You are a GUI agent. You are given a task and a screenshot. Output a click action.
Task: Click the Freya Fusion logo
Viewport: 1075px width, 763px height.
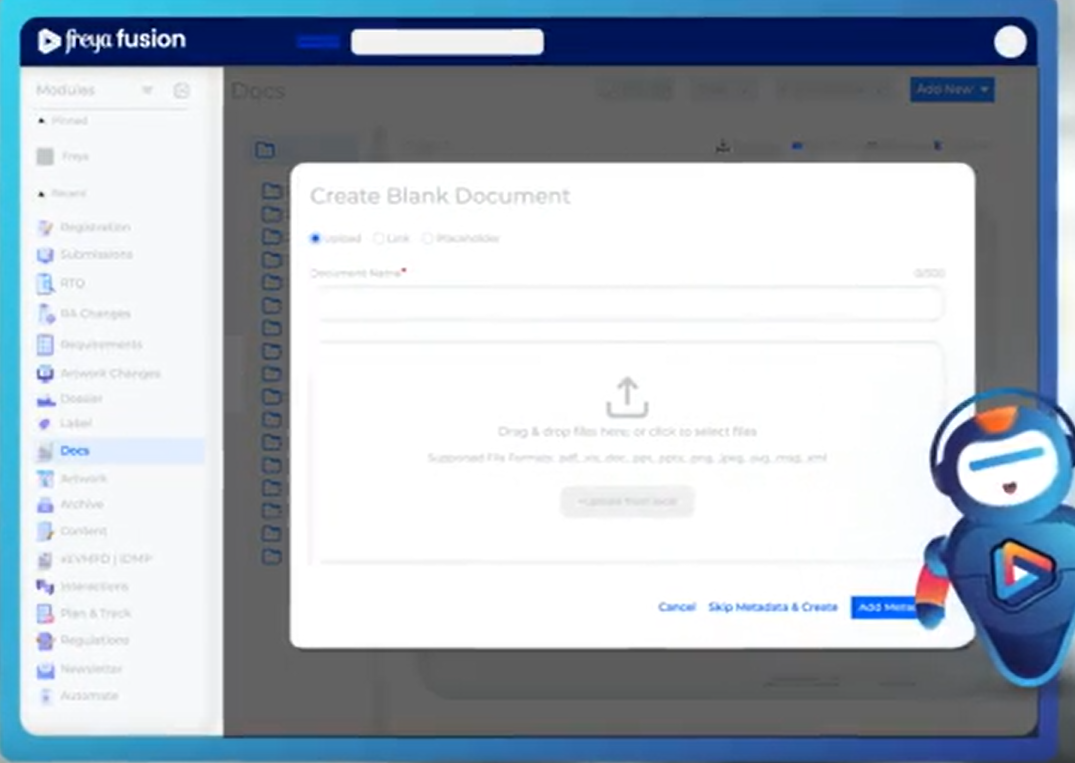(x=112, y=40)
